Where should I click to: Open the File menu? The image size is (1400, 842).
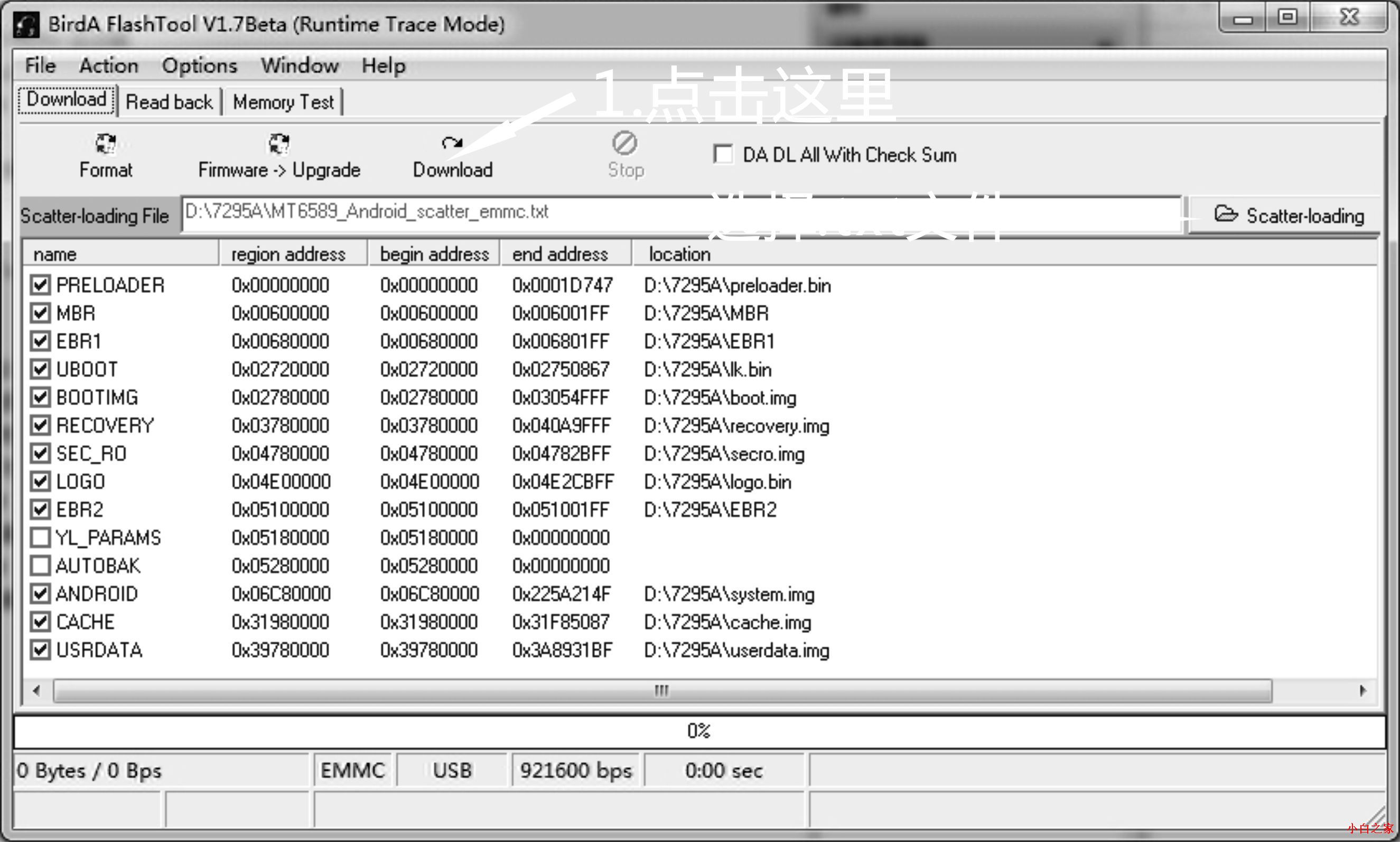click(x=40, y=66)
